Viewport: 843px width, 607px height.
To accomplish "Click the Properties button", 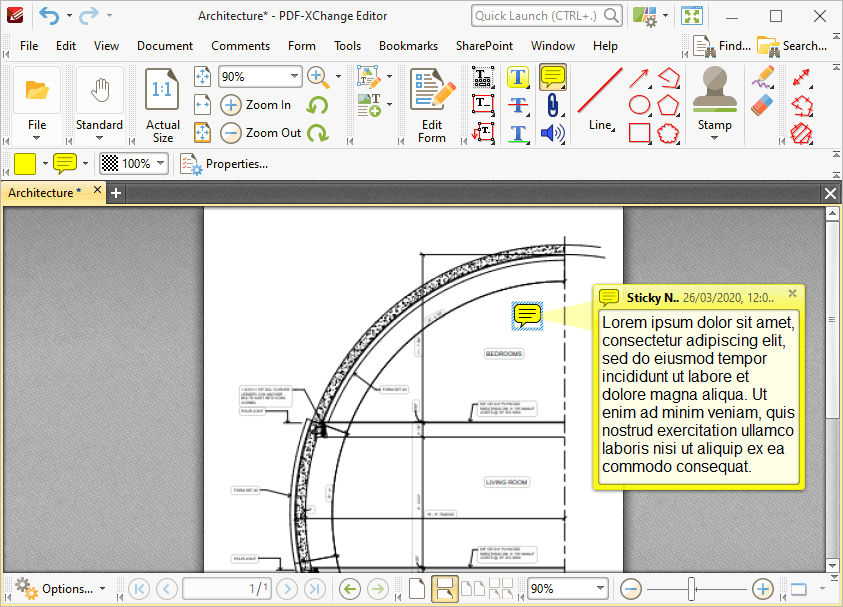I will point(225,163).
